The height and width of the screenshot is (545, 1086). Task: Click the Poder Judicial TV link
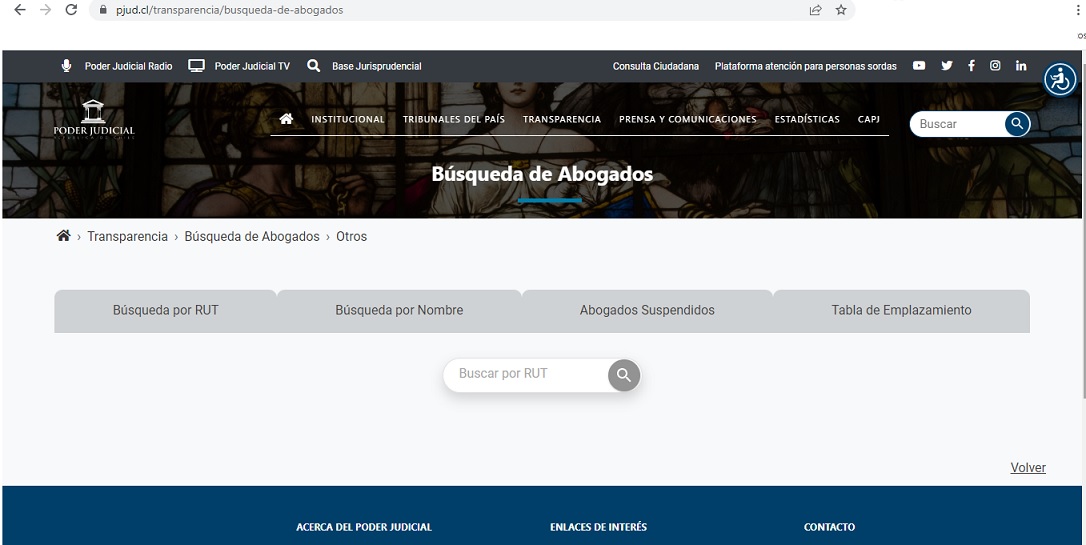pos(252,66)
